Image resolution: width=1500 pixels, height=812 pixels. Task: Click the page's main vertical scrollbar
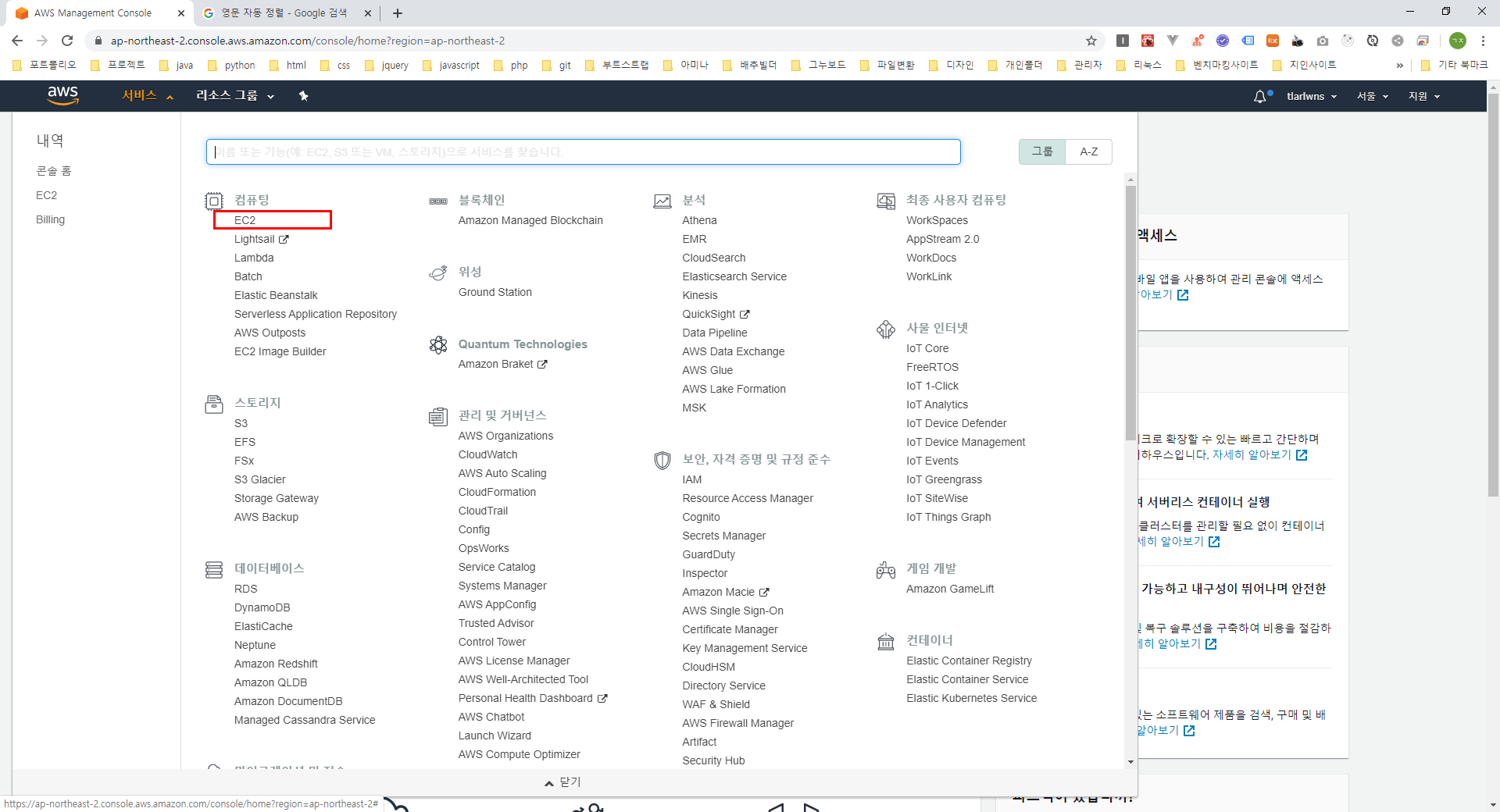(x=1493, y=297)
